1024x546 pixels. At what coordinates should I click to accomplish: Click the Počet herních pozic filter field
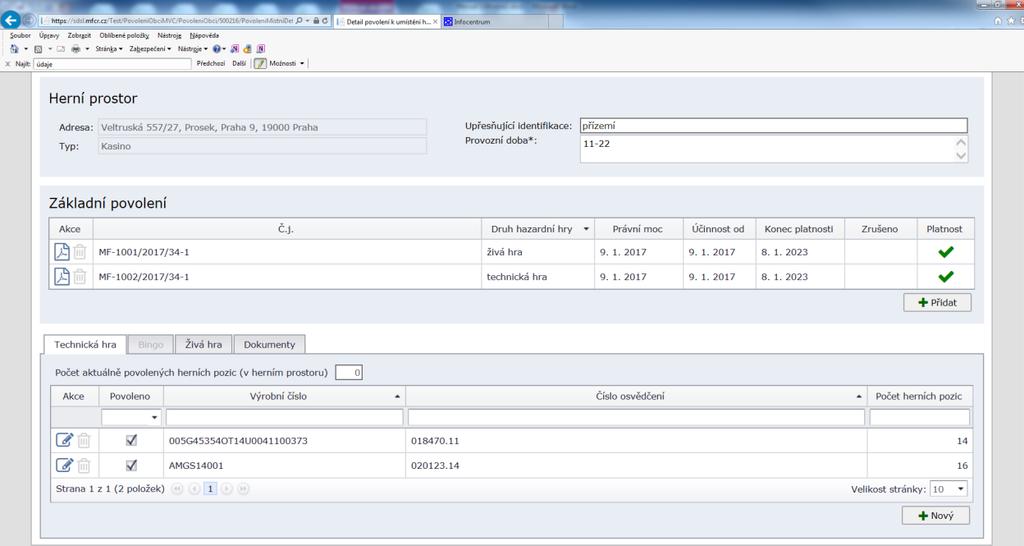pyautogui.click(x=920, y=417)
